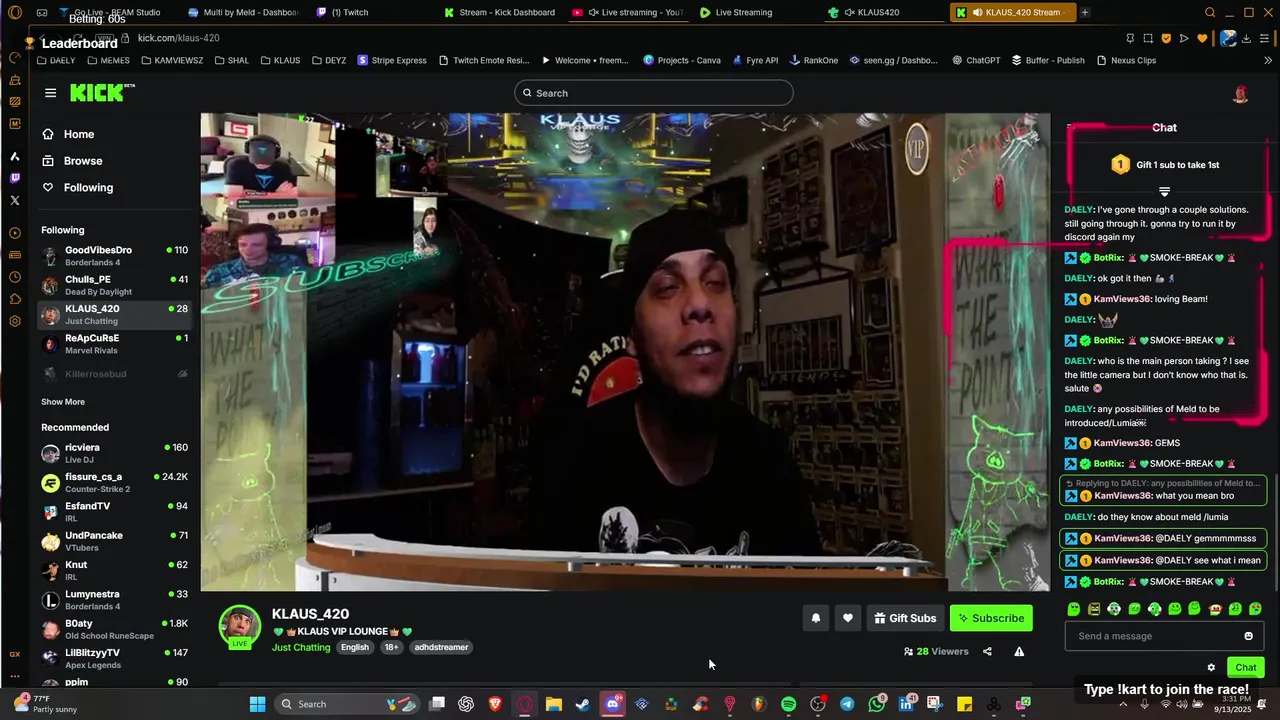Click the Kick Search box
This screenshot has height=720, width=1280.
tap(654, 93)
